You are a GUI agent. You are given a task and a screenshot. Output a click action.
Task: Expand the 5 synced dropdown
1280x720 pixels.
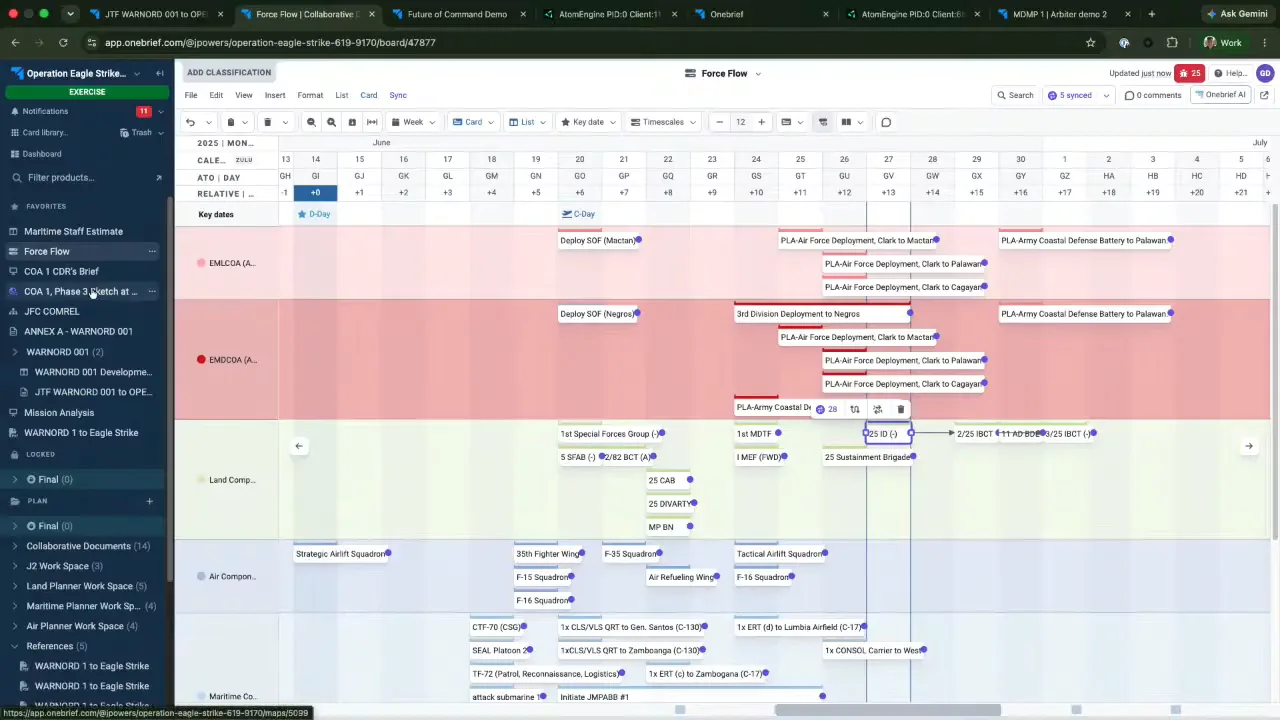point(1106,96)
